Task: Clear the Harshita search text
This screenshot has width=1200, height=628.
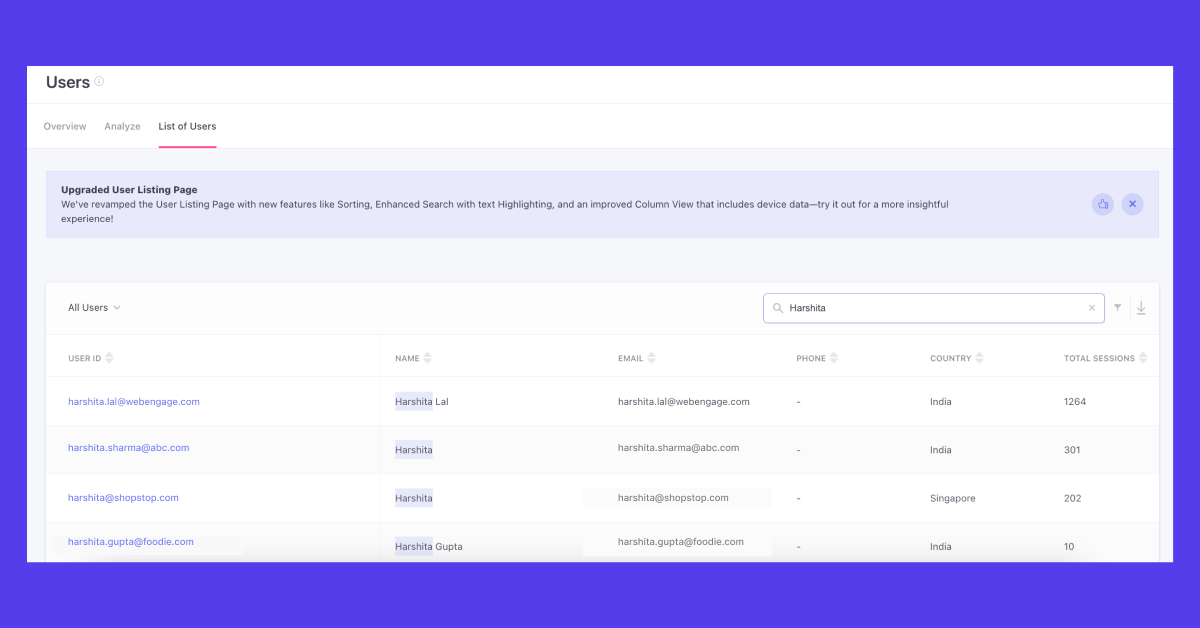Action: point(1091,308)
